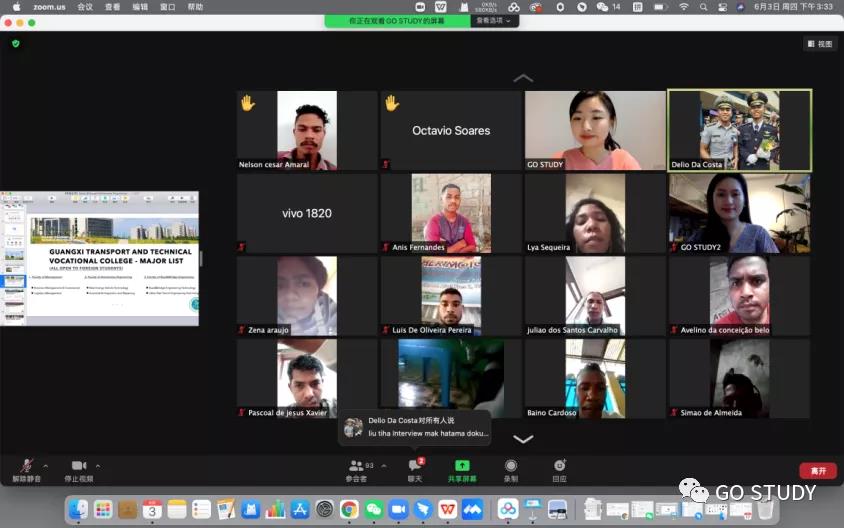The width and height of the screenshot is (844, 528).
Task: Unmute microphone with 解除静音 button
Action: [x=26, y=468]
